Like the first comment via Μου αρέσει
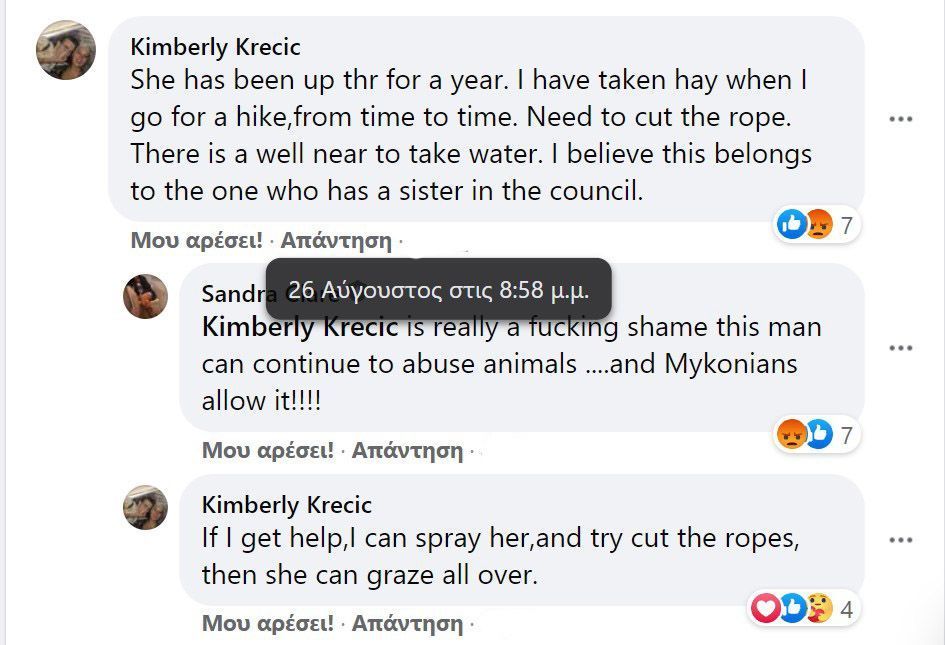Image resolution: width=945 pixels, height=645 pixels. [x=196, y=240]
